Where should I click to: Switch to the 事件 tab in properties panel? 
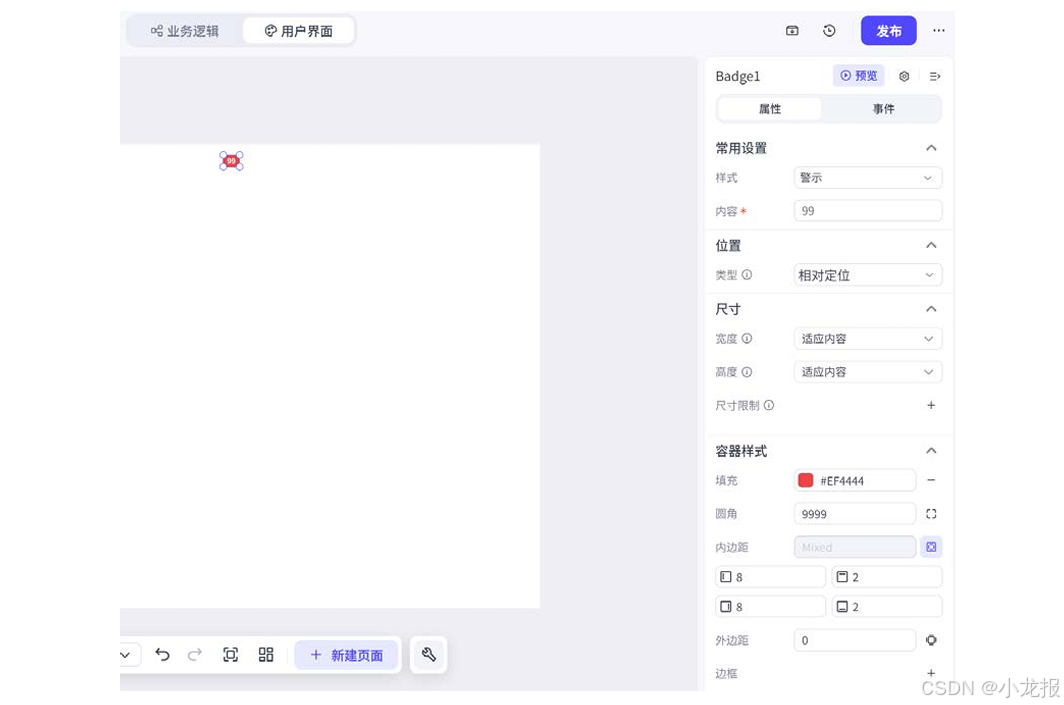pos(882,109)
